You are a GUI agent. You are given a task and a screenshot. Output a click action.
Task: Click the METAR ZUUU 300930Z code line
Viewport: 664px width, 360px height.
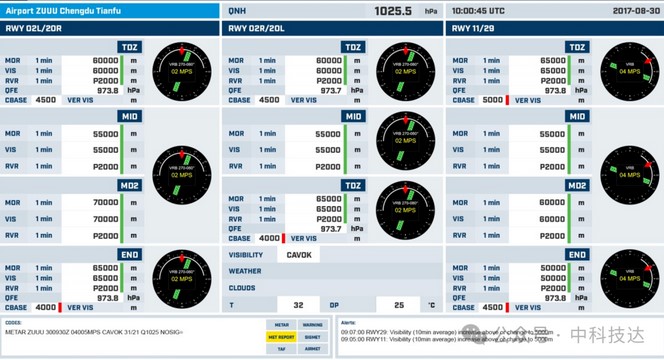94,332
